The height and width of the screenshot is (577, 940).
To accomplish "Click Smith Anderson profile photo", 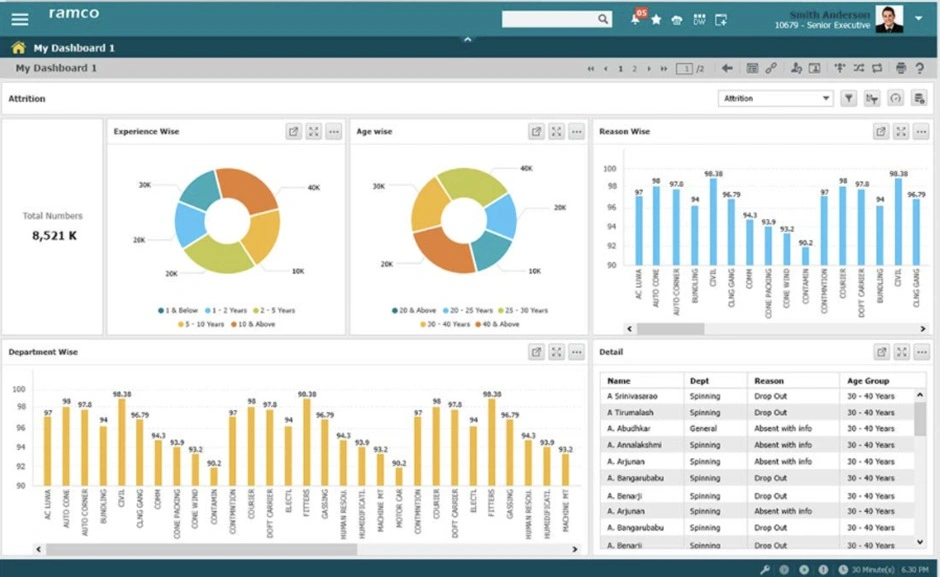I will coord(889,19).
